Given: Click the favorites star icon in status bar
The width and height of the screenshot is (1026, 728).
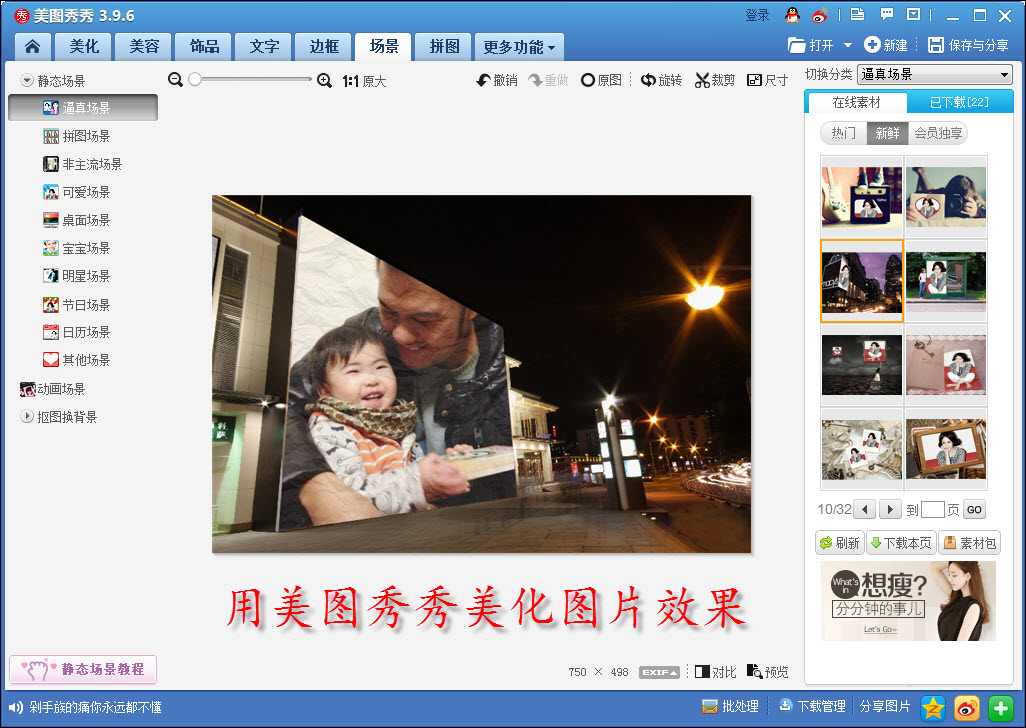Looking at the screenshot, I should pyautogui.click(x=933, y=708).
